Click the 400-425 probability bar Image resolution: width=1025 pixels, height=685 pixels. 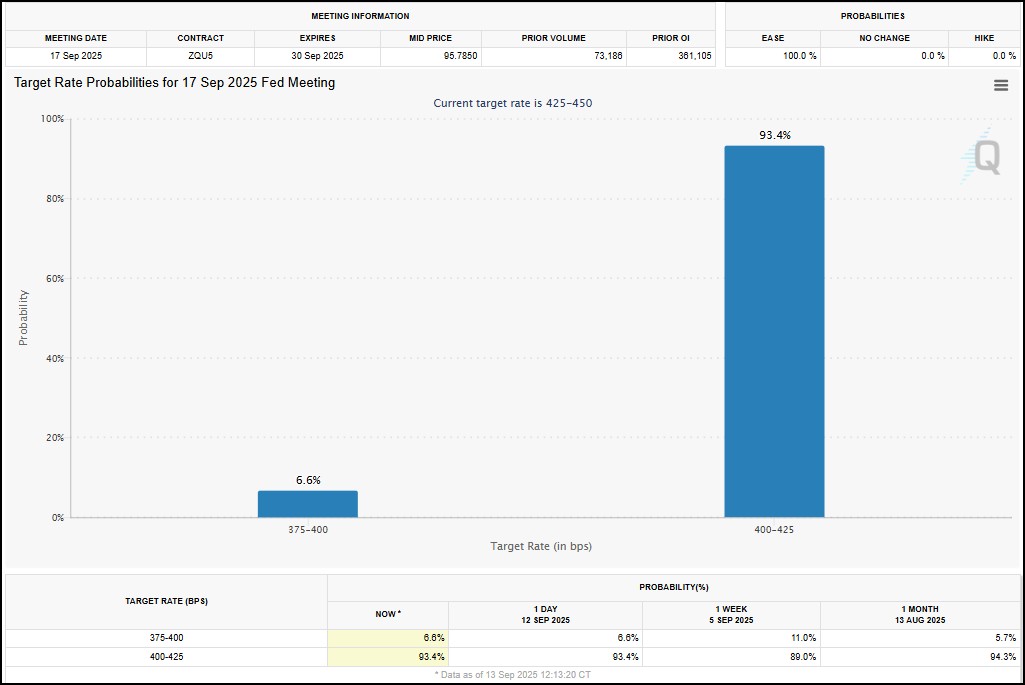(x=774, y=331)
